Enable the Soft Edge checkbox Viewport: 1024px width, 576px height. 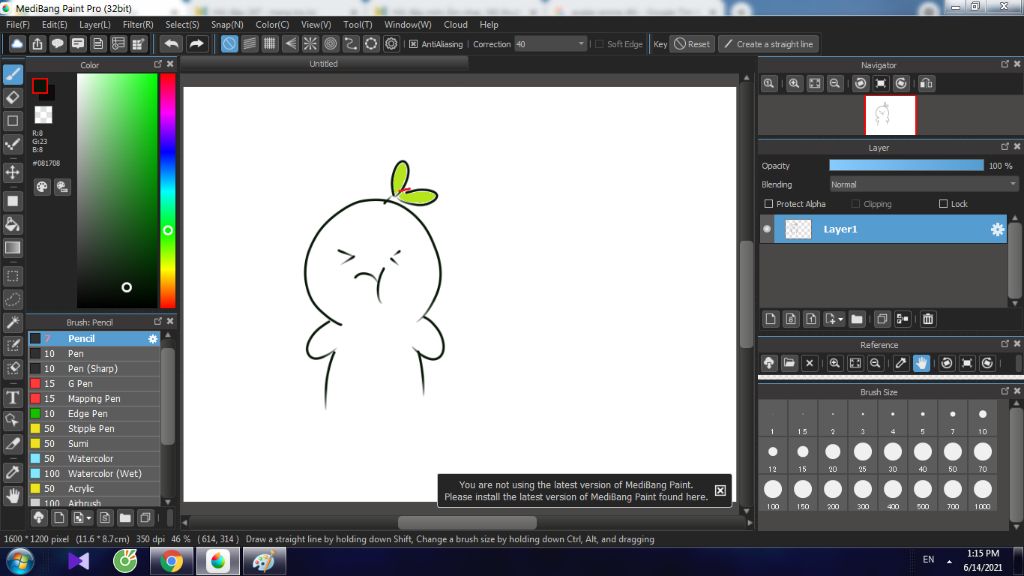600,44
